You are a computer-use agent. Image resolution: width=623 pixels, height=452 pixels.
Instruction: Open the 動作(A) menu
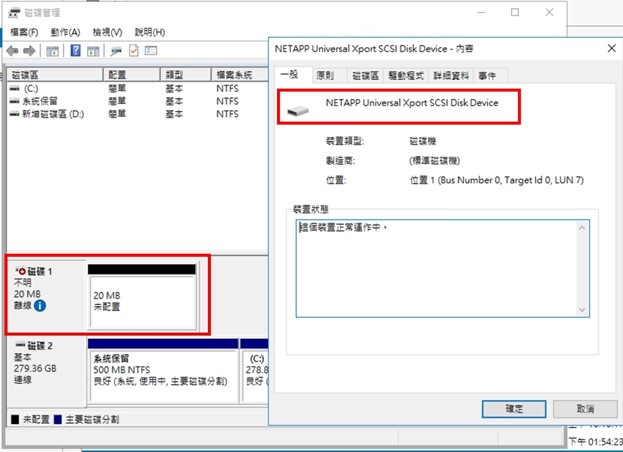pyautogui.click(x=65, y=32)
